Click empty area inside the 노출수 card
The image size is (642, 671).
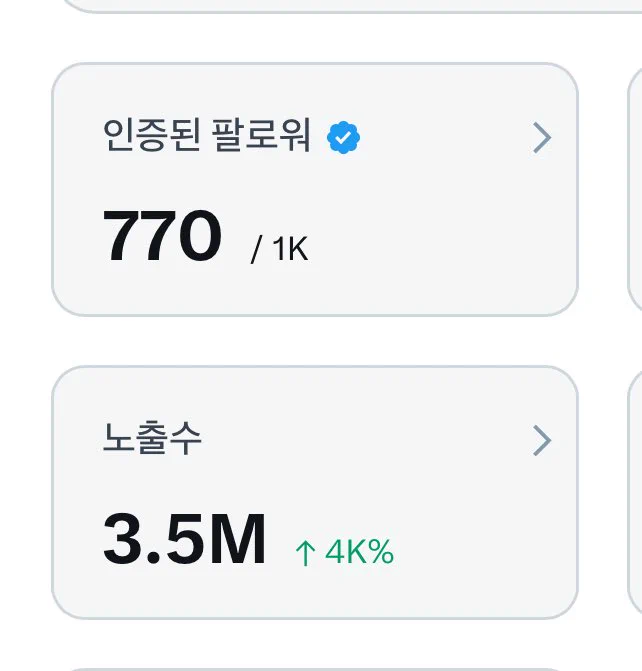pyautogui.click(x=471, y=535)
